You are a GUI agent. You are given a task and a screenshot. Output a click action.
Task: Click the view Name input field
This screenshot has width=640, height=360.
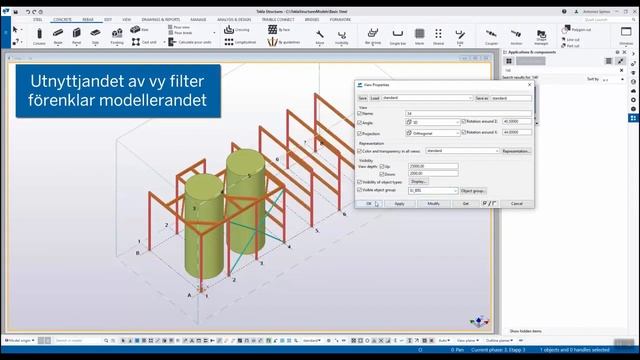pos(469,113)
